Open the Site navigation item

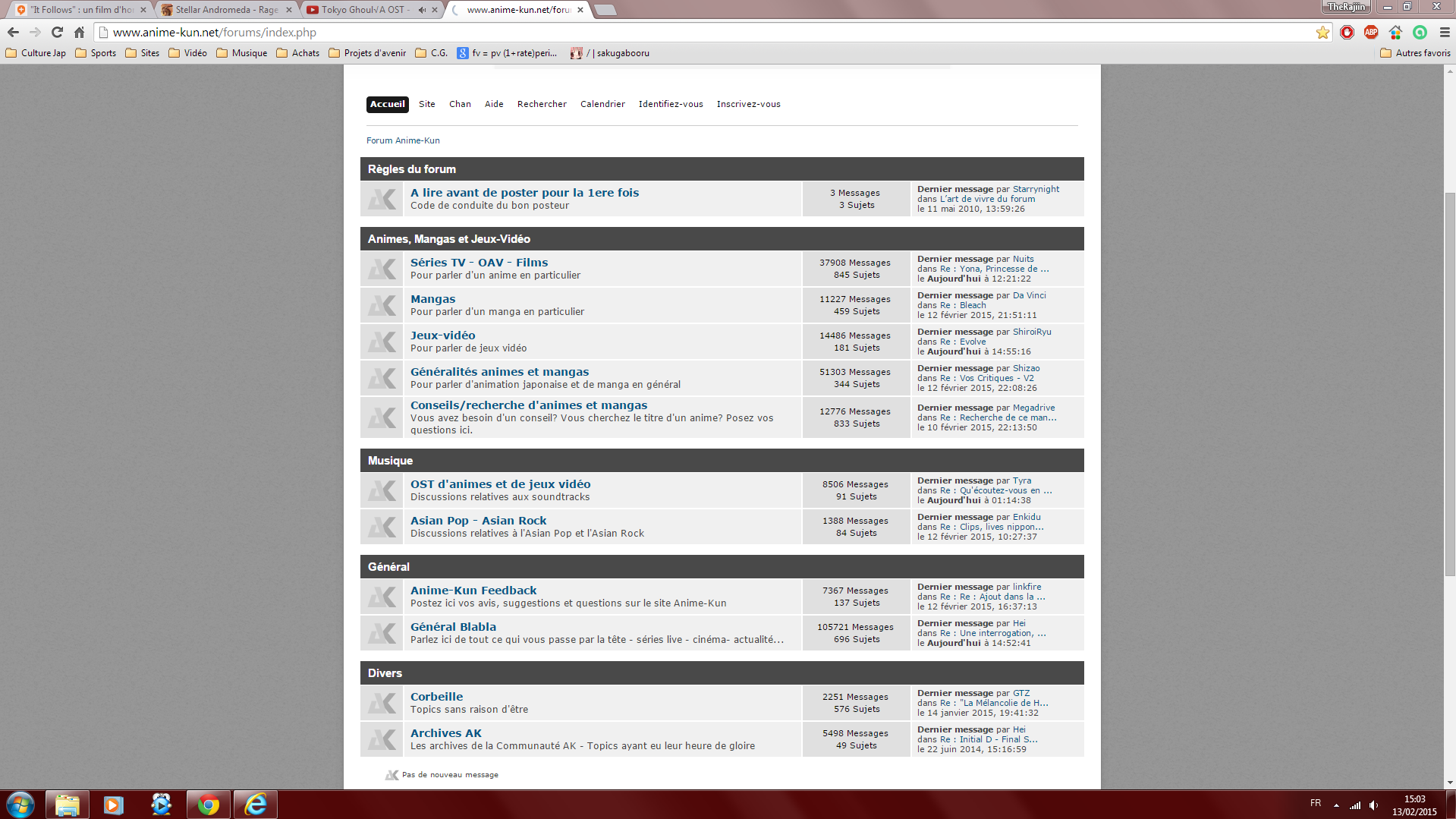427,104
